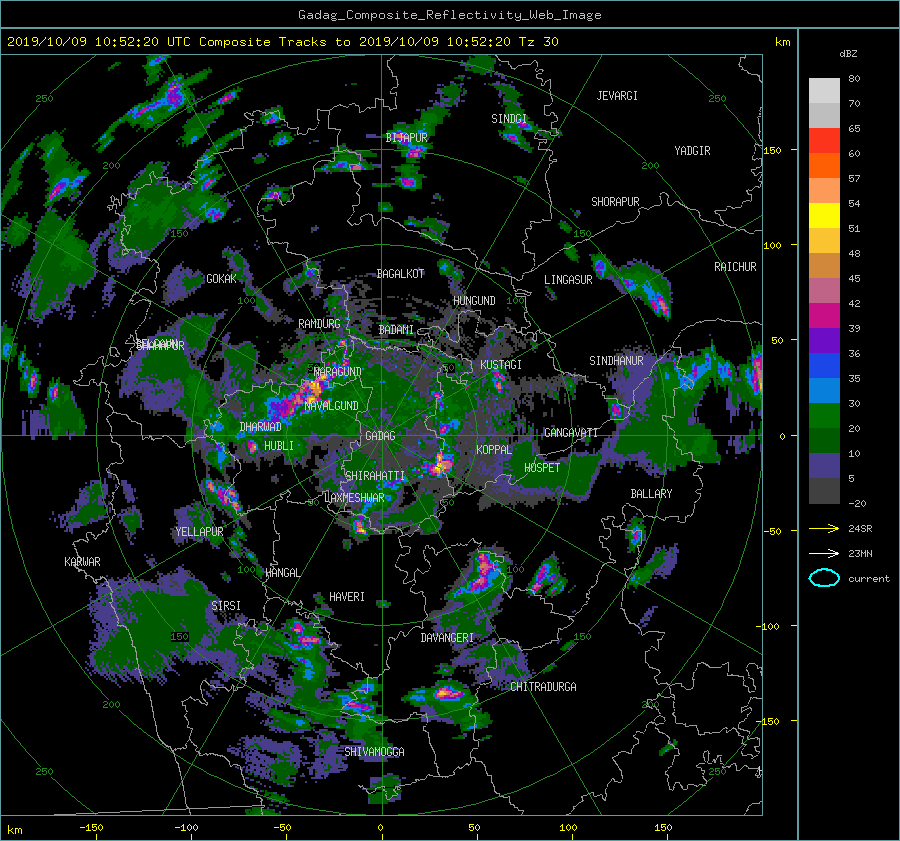This screenshot has width=900, height=841.
Task: Click the dark gray 5 dBZ swatch
Action: click(824, 491)
